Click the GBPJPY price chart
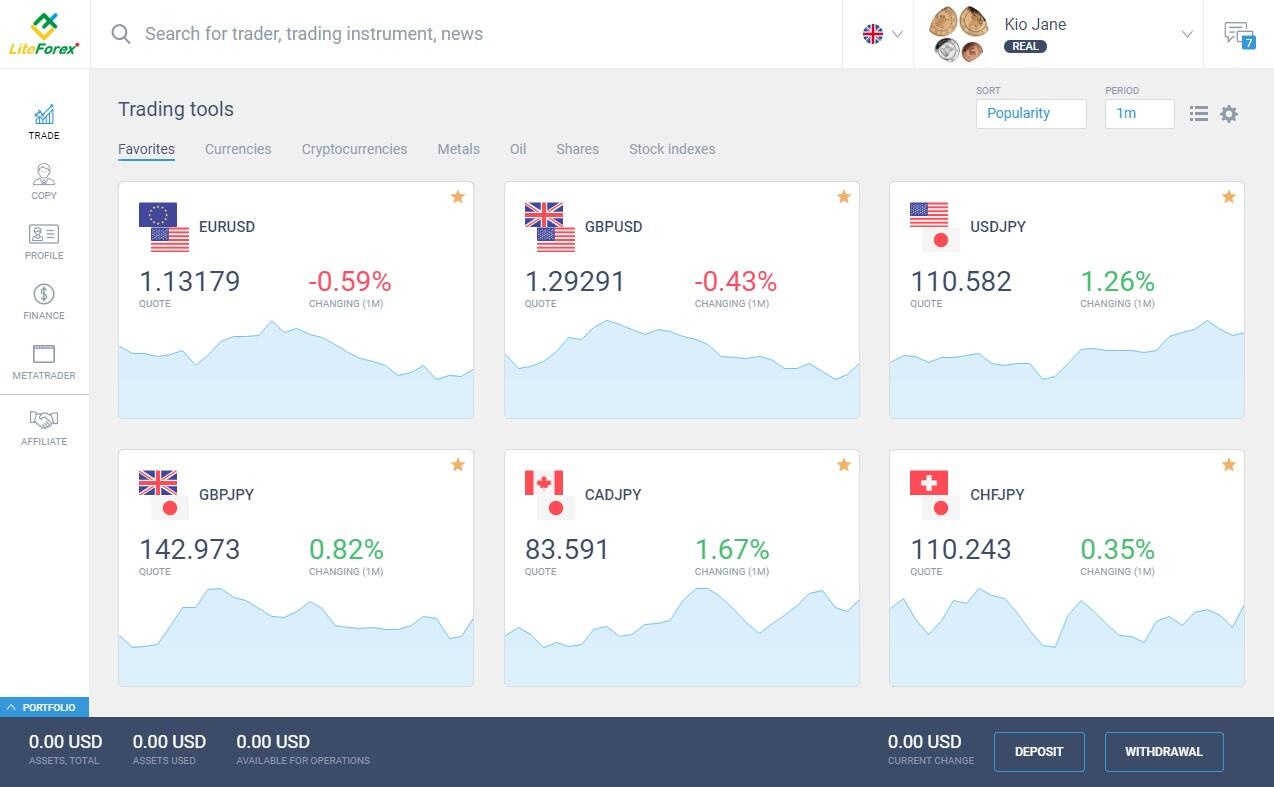 point(296,637)
